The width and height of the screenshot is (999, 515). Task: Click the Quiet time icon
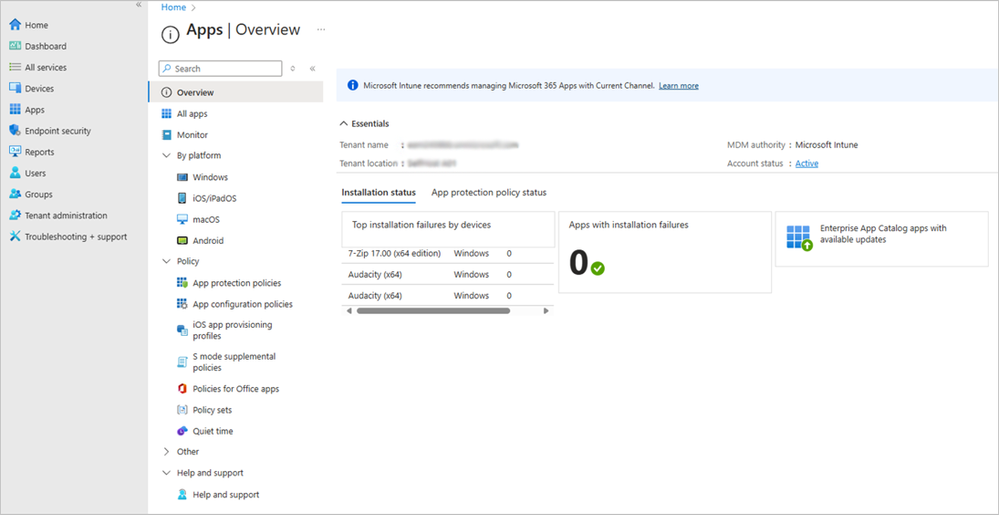pyautogui.click(x=182, y=431)
